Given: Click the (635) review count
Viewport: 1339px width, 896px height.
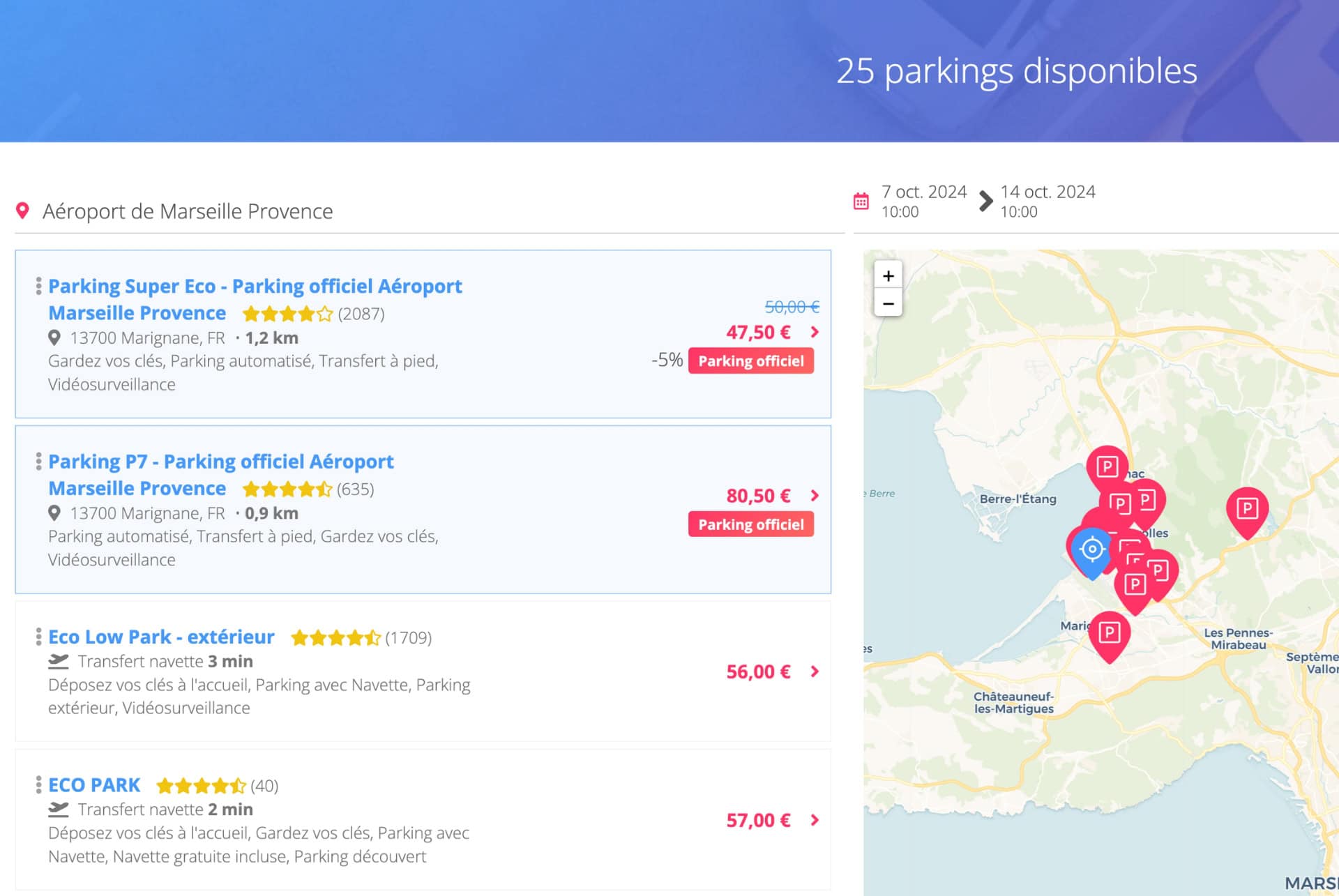Looking at the screenshot, I should (x=356, y=489).
